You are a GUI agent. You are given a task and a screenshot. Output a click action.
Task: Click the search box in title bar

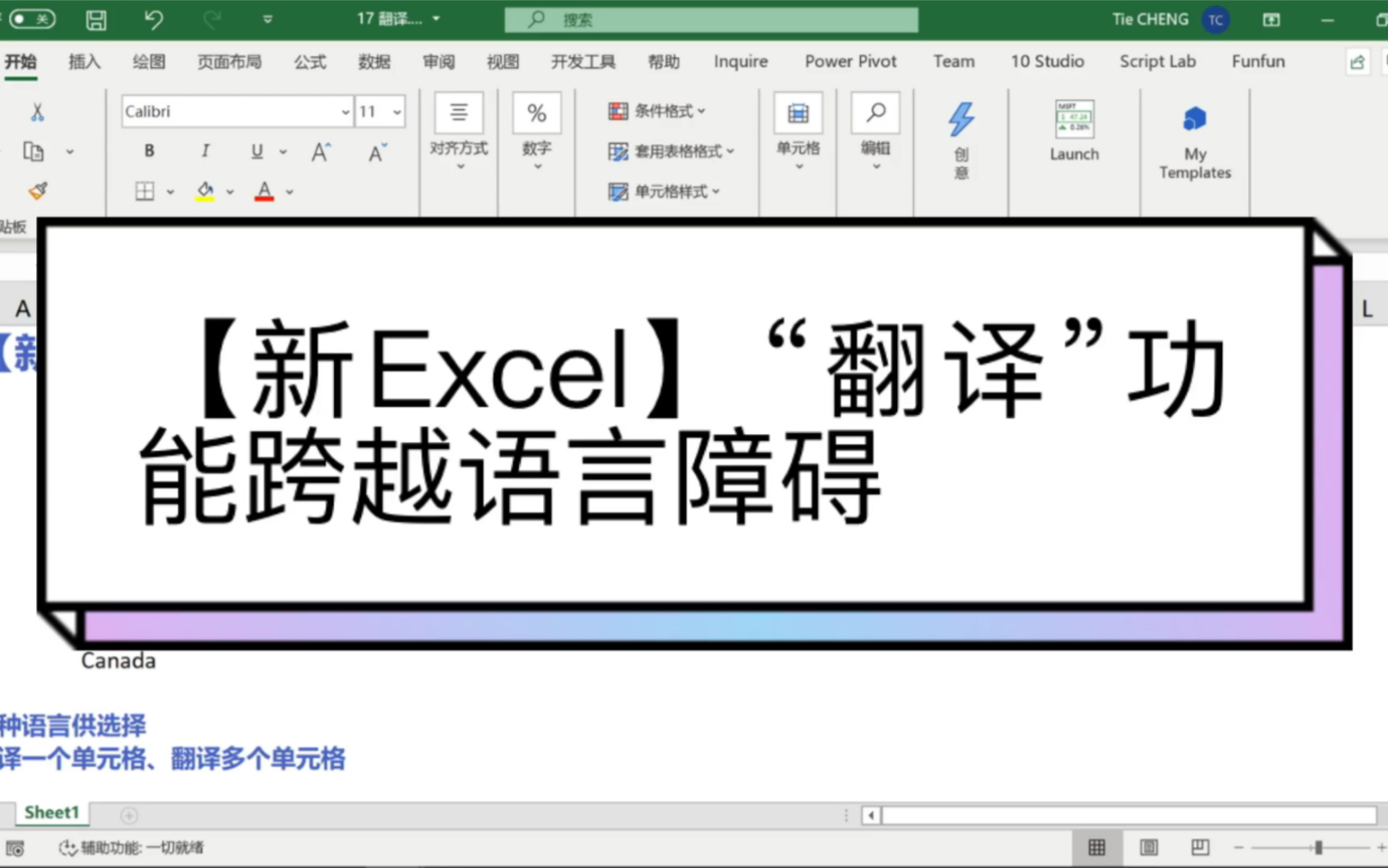pos(711,19)
